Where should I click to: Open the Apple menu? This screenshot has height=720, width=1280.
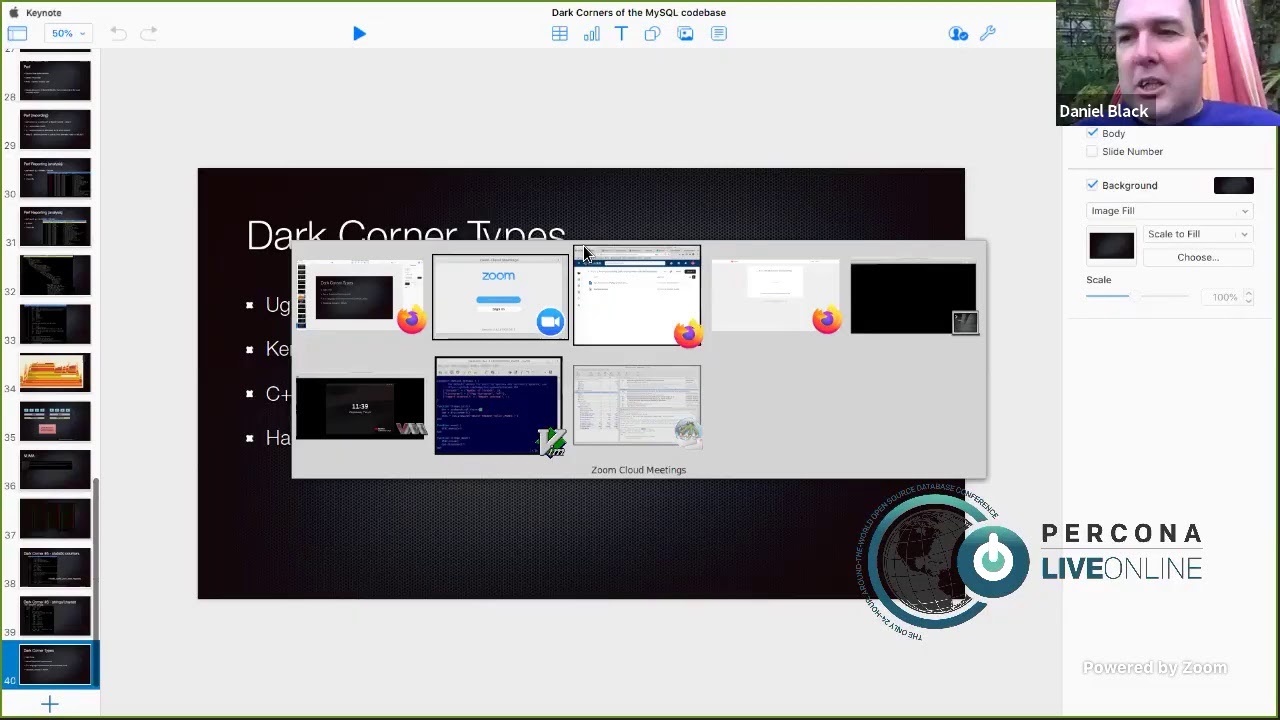[x=14, y=13]
